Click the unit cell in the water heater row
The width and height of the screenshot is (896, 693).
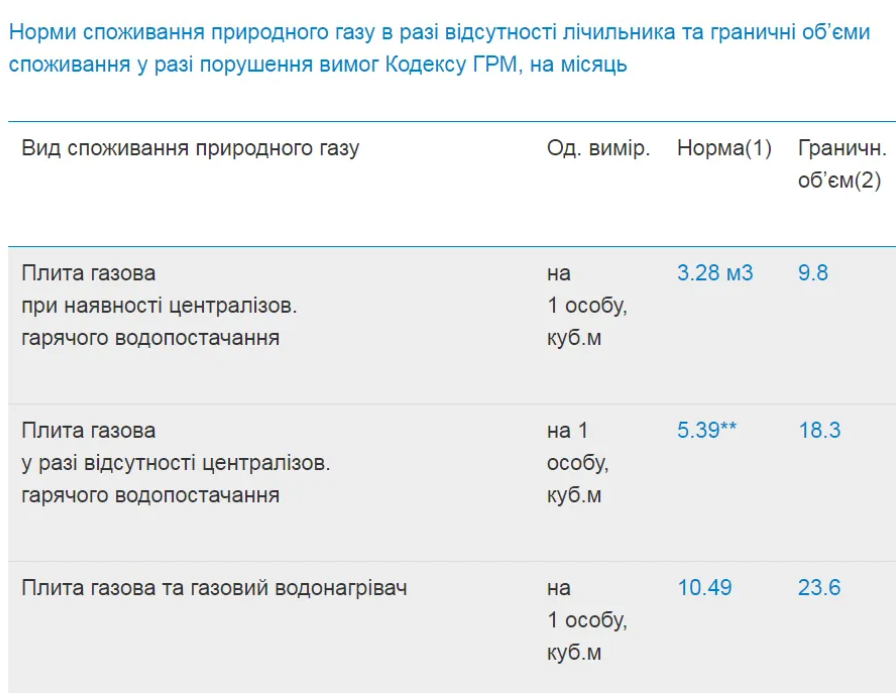click(587, 620)
